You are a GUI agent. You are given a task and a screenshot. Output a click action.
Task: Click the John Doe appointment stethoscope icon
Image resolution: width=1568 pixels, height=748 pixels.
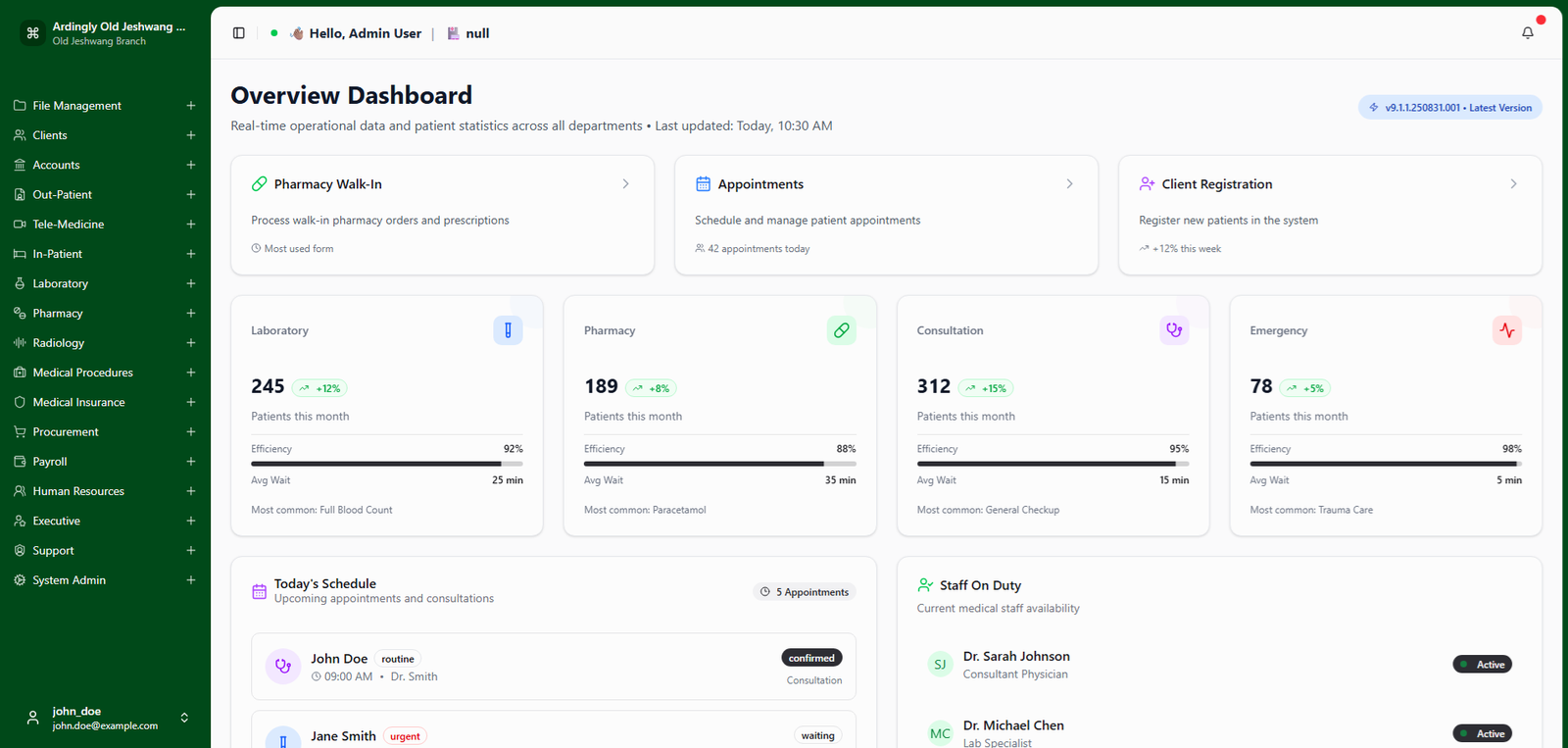click(283, 667)
